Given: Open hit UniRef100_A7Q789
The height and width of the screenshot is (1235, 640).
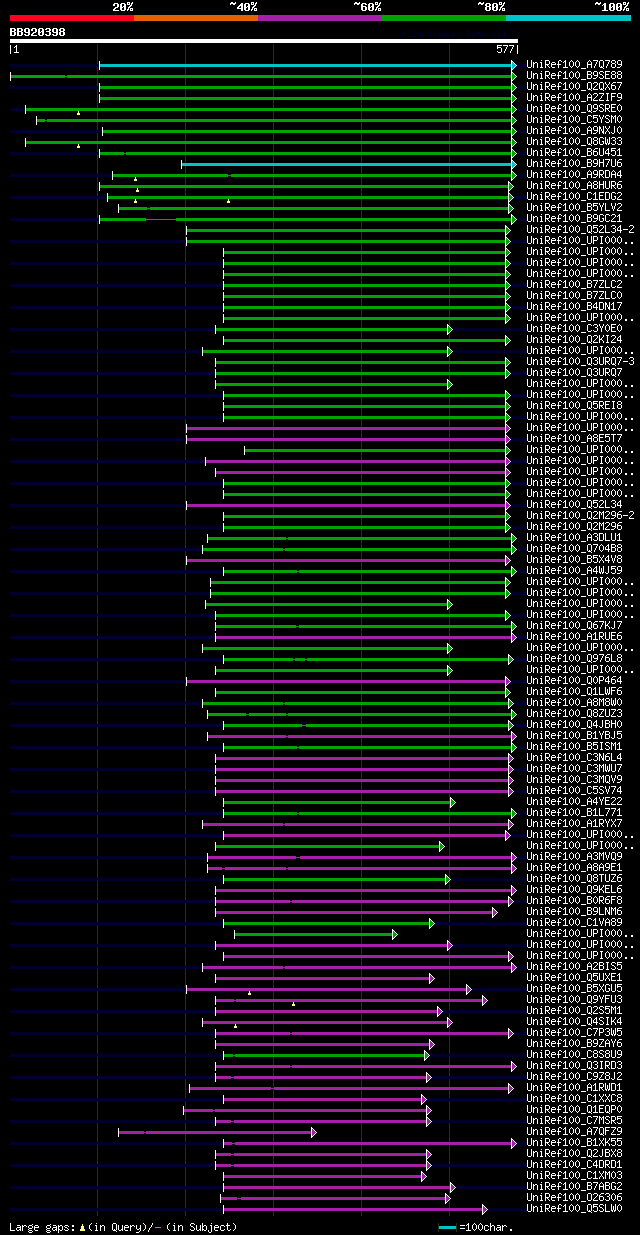Looking at the screenshot, I should [574, 65].
